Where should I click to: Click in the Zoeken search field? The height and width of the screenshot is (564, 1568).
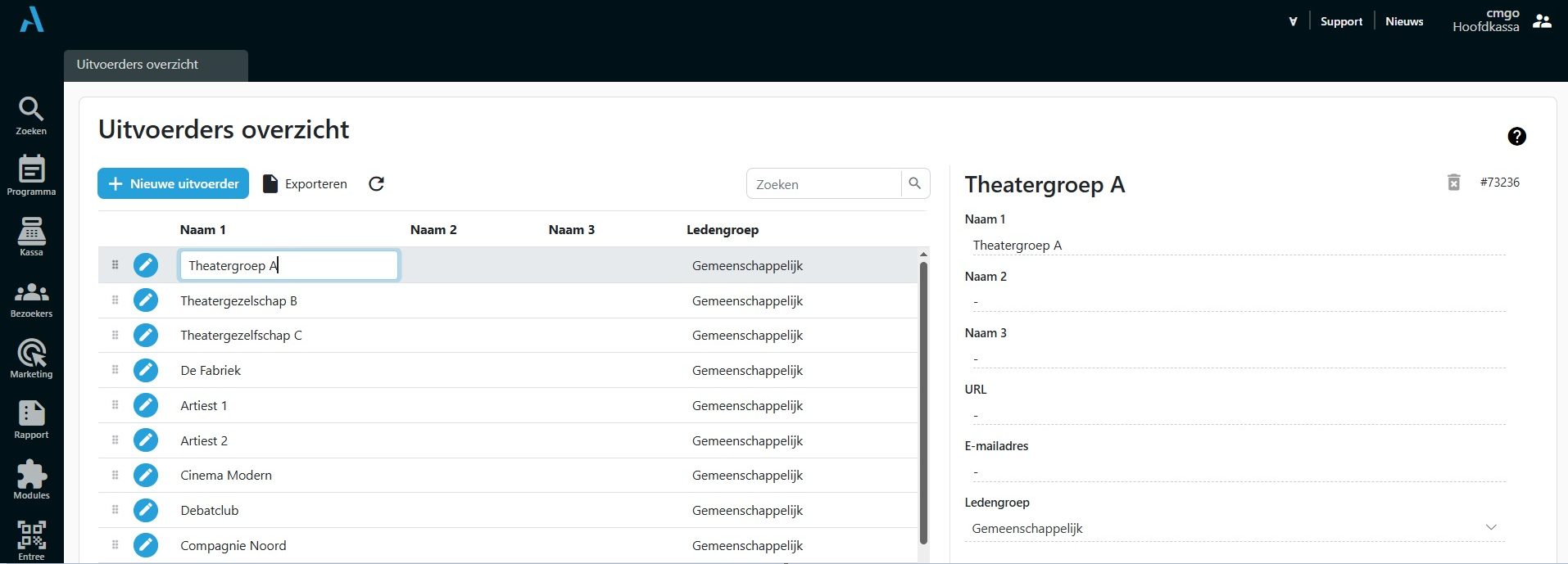pyautogui.click(x=823, y=184)
